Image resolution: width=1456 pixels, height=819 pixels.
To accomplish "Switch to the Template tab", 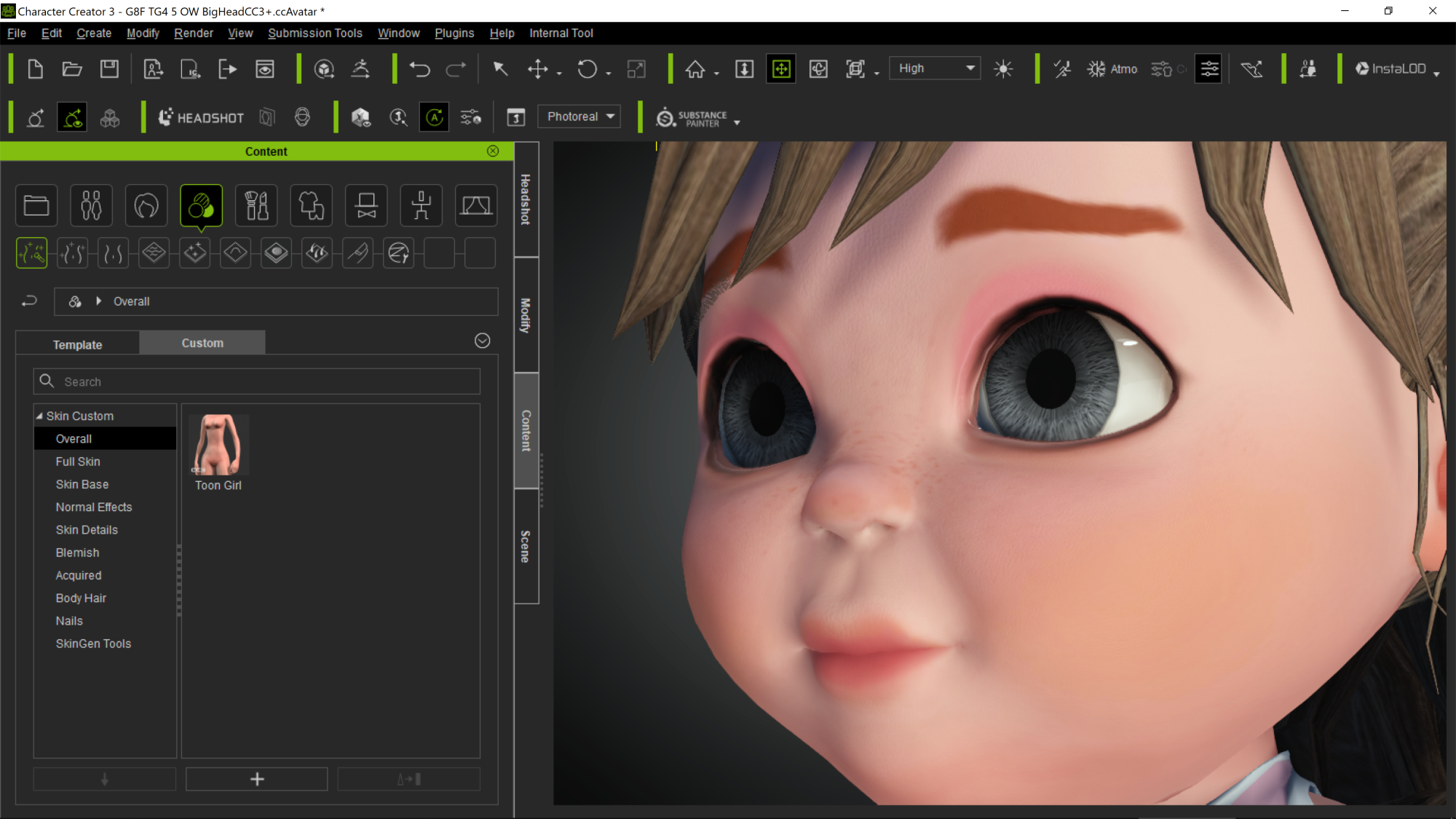I will click(x=77, y=344).
